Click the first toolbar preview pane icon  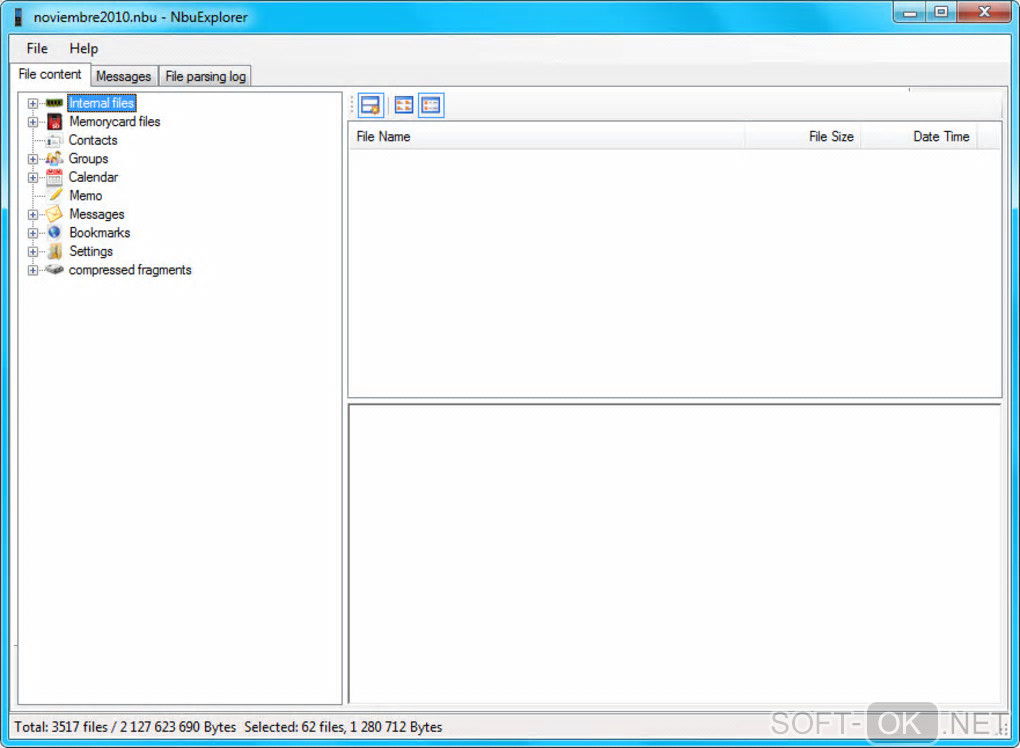pos(371,105)
